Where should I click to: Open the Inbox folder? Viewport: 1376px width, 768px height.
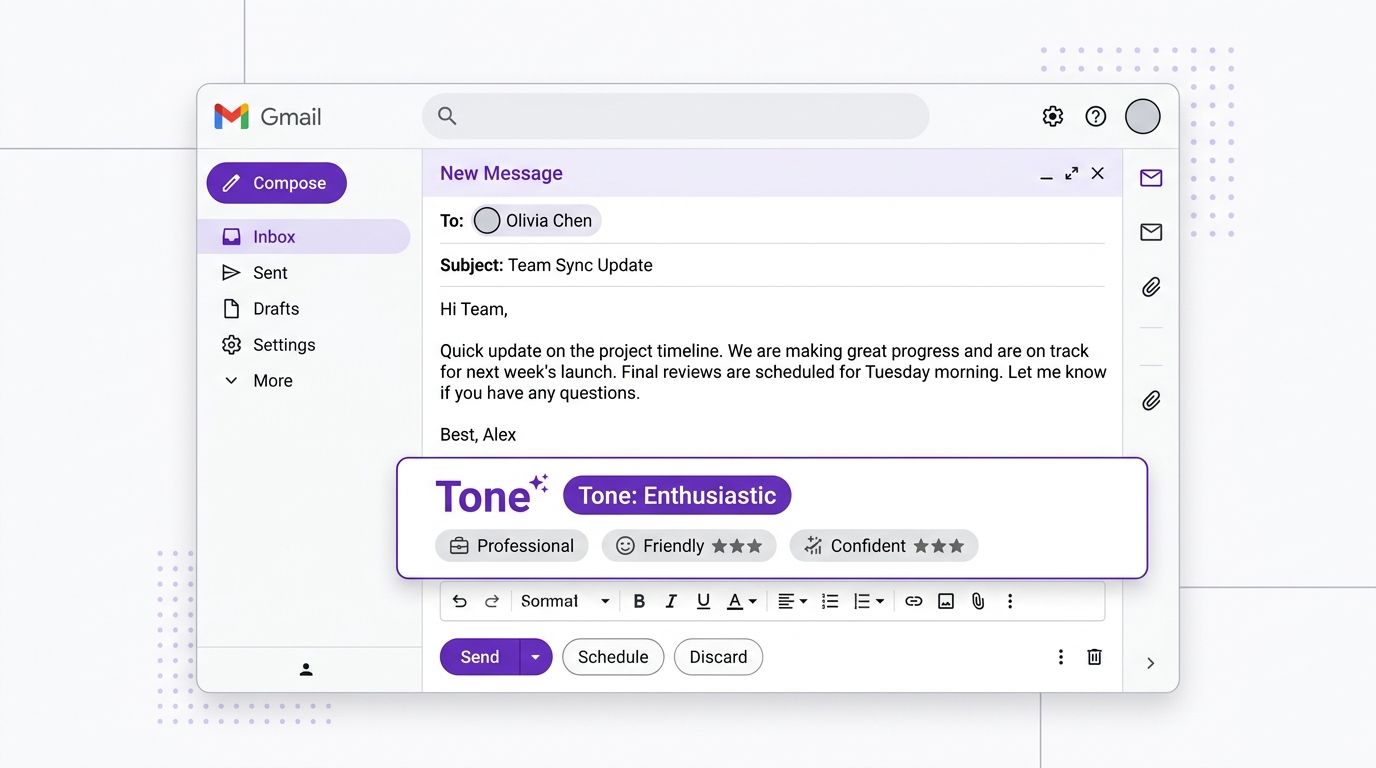pos(303,237)
